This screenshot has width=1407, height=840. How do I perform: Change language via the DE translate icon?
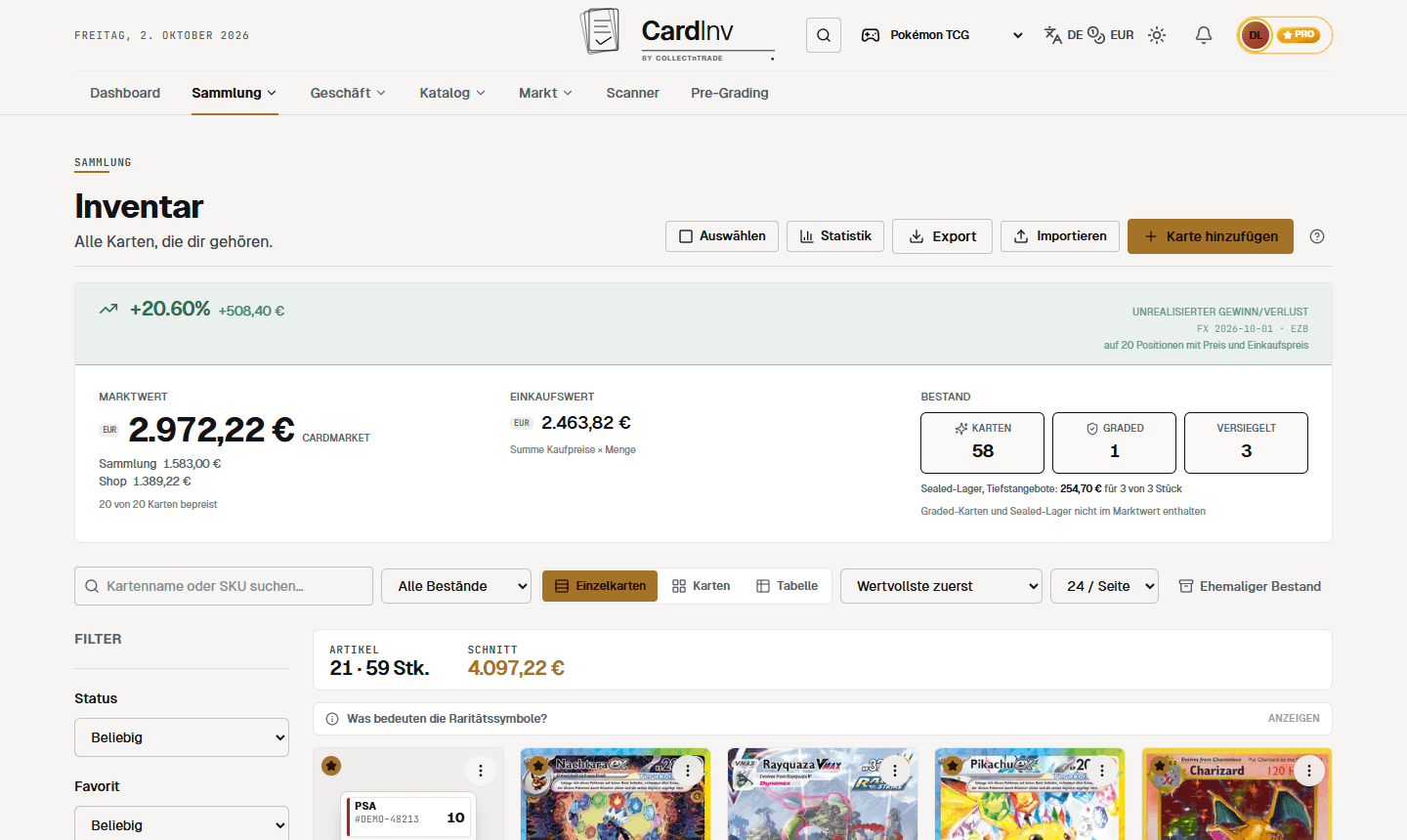pos(1063,35)
